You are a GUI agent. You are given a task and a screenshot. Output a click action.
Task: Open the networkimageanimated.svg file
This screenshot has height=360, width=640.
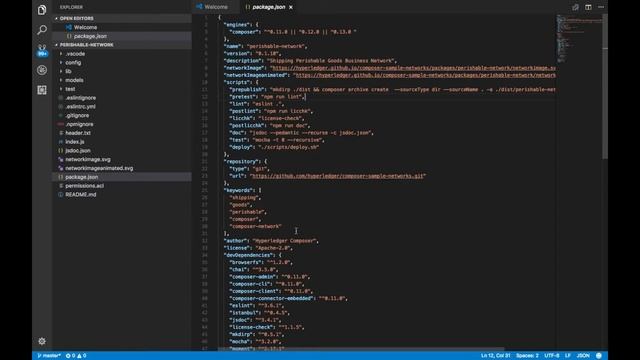point(122,168)
